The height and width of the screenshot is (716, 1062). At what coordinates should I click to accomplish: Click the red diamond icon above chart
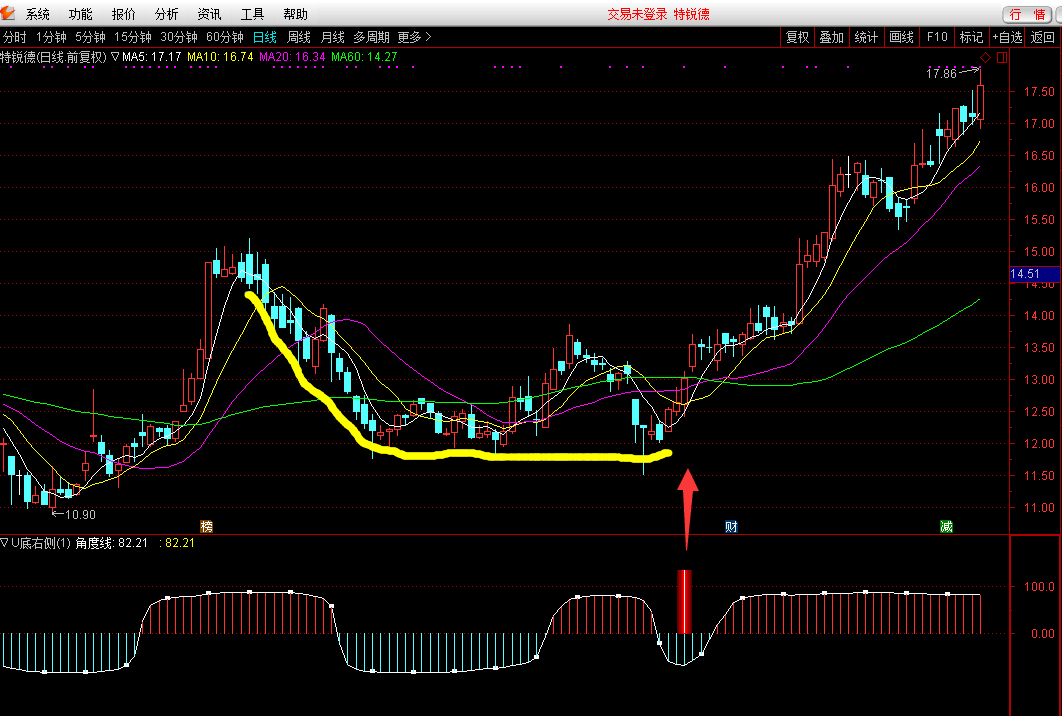(x=986, y=58)
